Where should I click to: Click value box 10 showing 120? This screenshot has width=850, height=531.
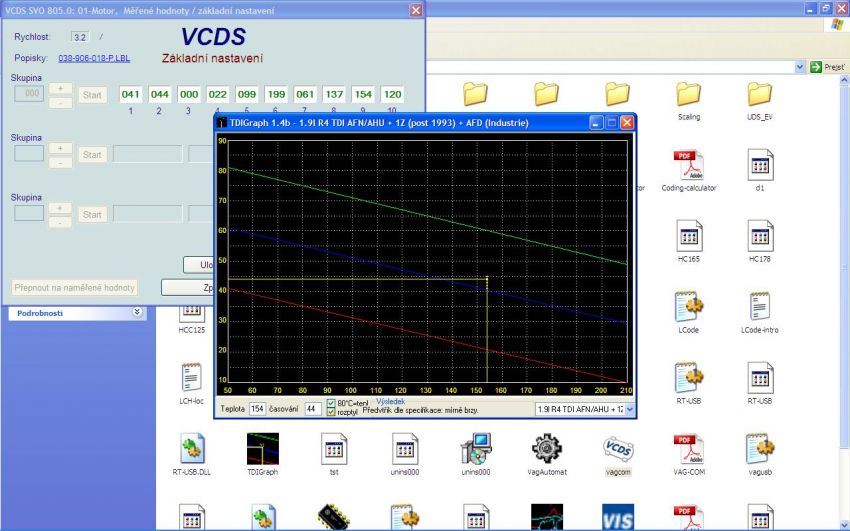[x=392, y=94]
